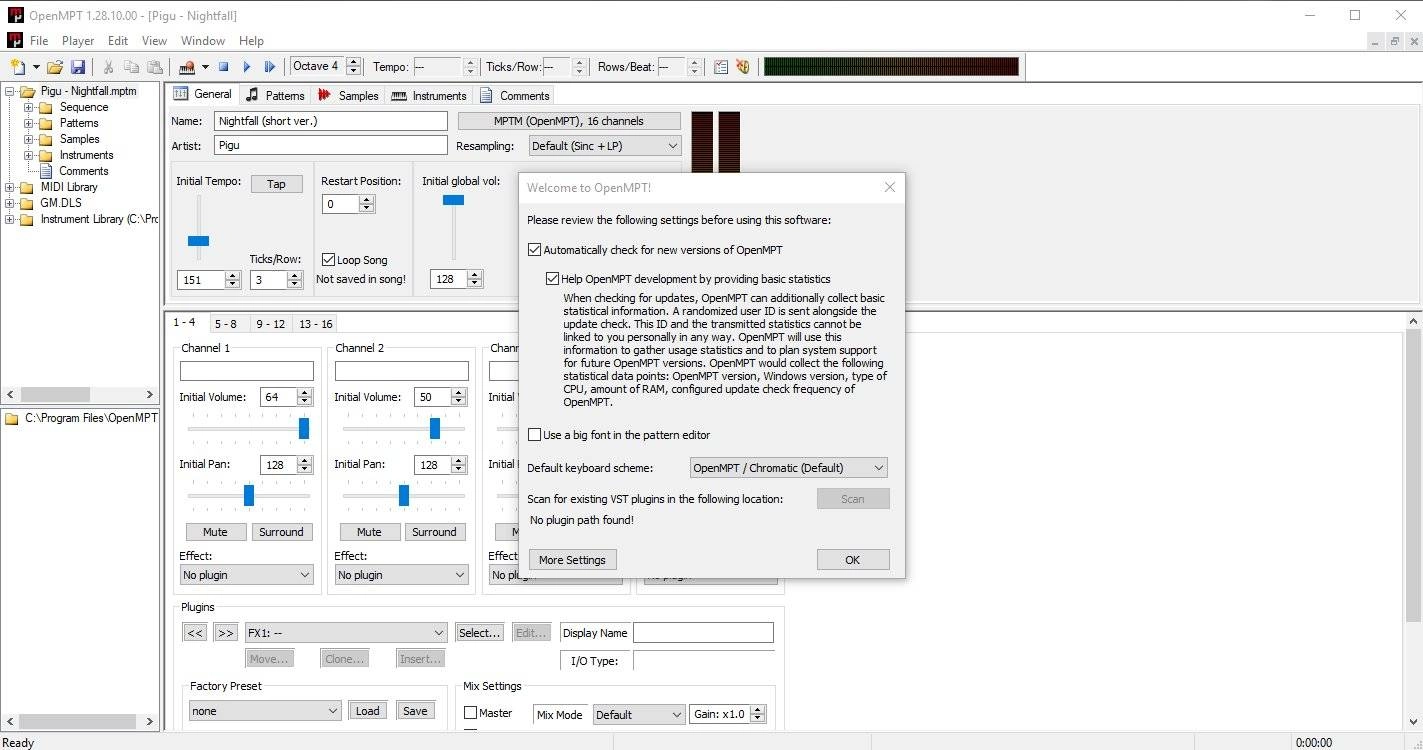
Task: Click the MIDI record keyboard icon
Action: 186,67
